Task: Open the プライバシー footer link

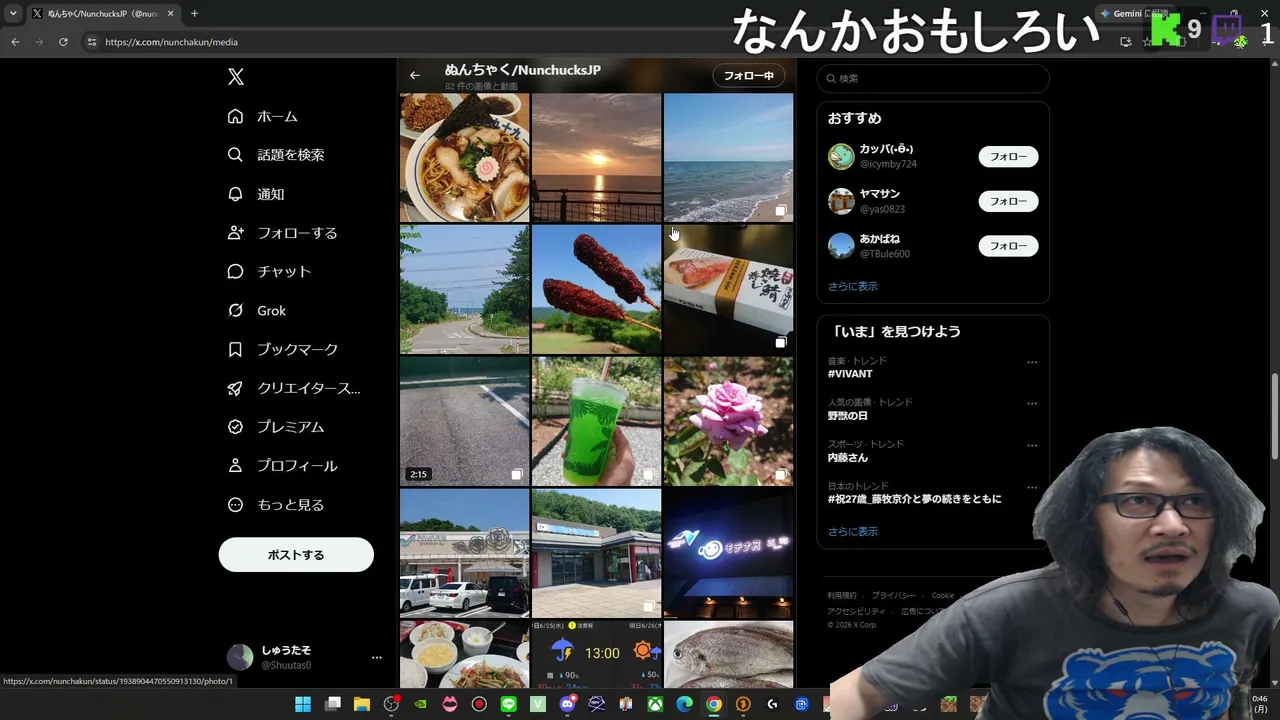Action: coord(894,596)
